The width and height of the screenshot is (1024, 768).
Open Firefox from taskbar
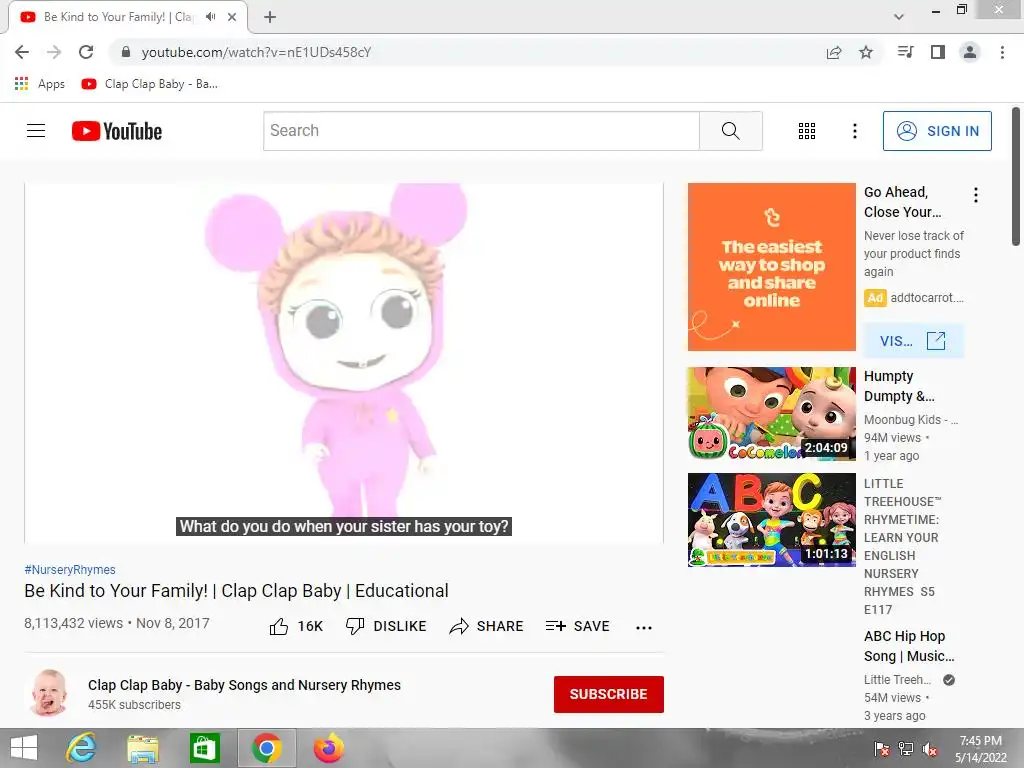pos(328,748)
